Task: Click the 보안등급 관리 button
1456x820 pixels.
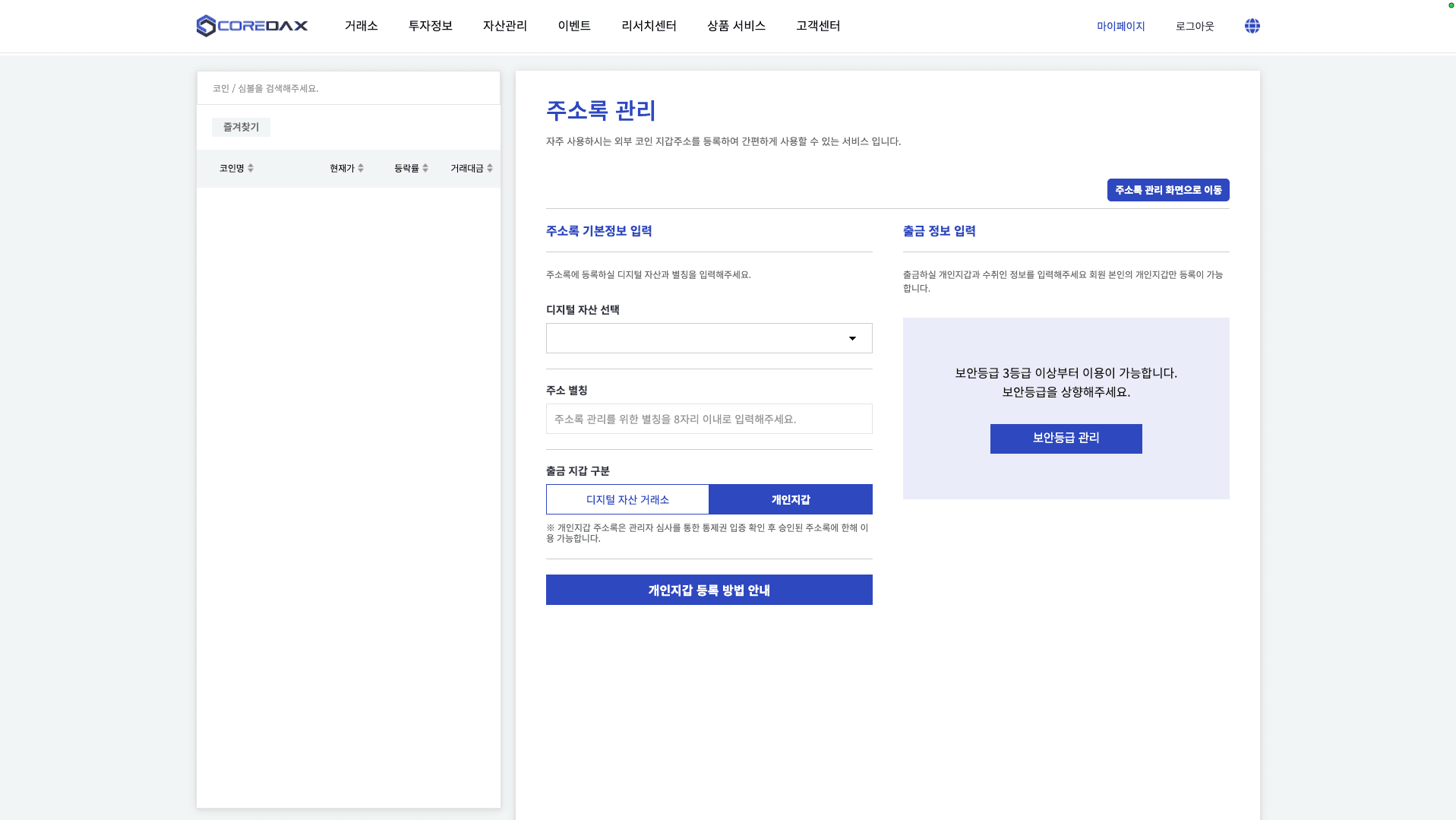Action: coord(1066,438)
